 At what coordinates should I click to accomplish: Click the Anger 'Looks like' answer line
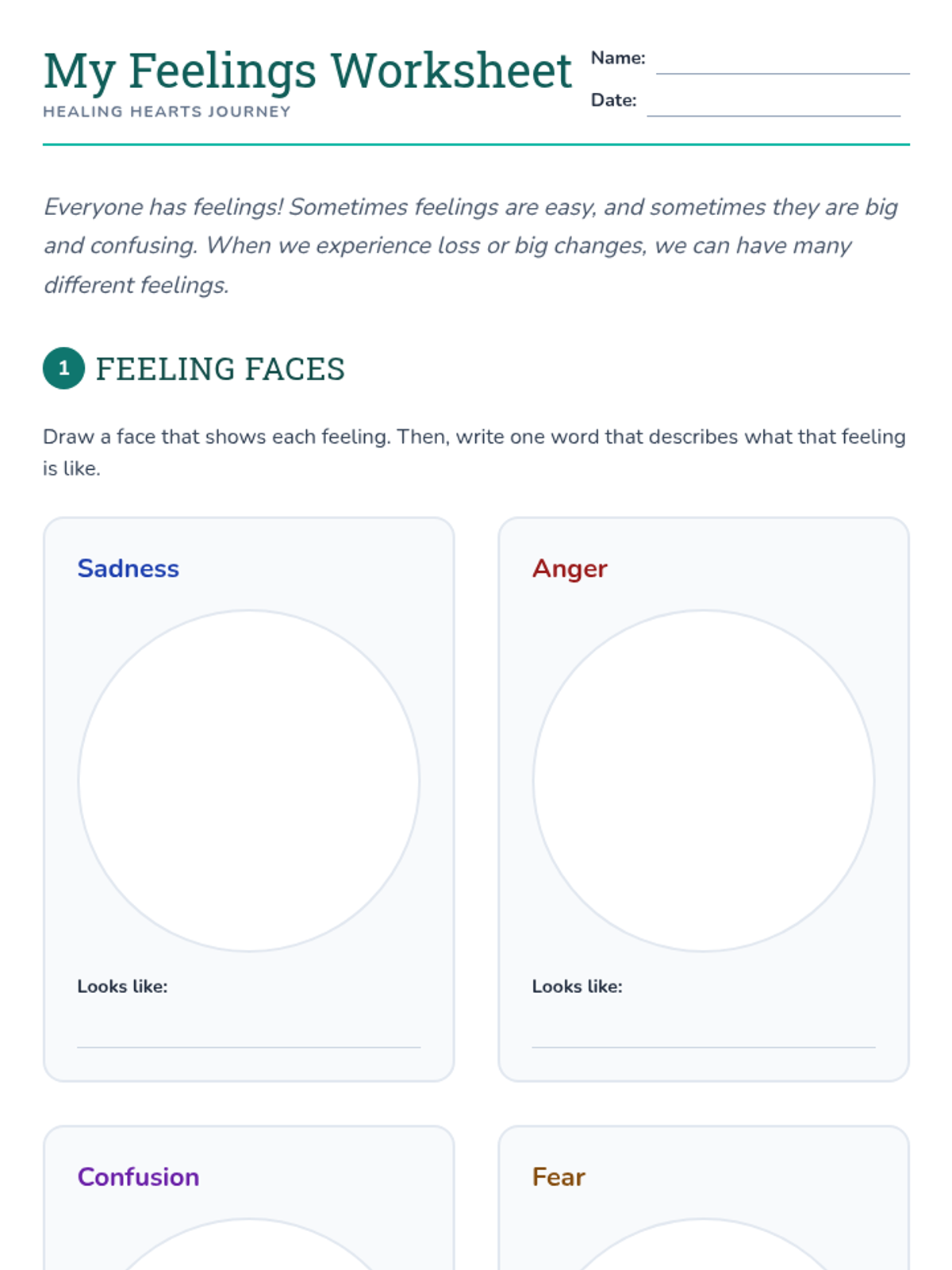704,1030
